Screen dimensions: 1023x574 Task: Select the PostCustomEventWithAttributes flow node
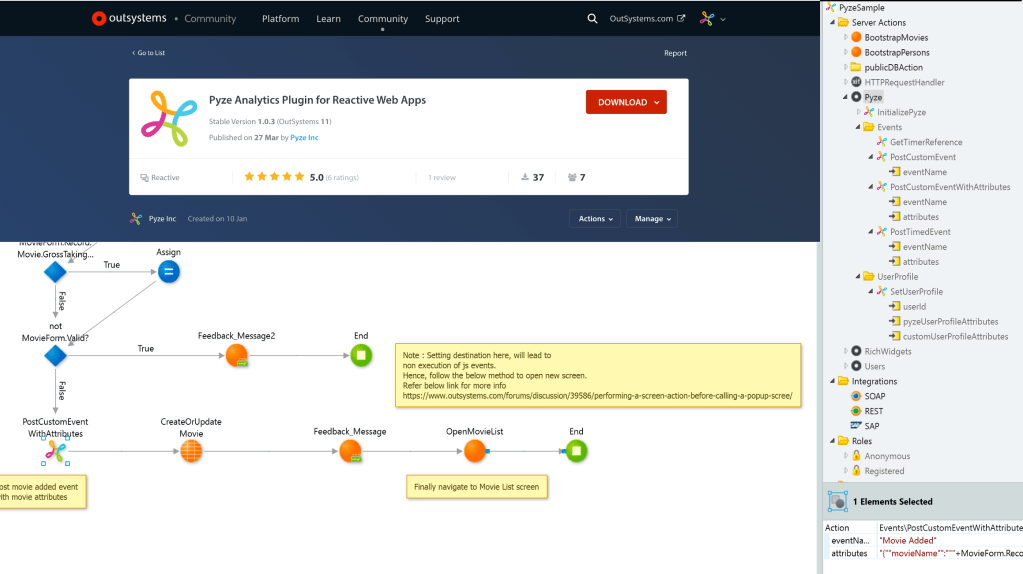(x=54, y=453)
